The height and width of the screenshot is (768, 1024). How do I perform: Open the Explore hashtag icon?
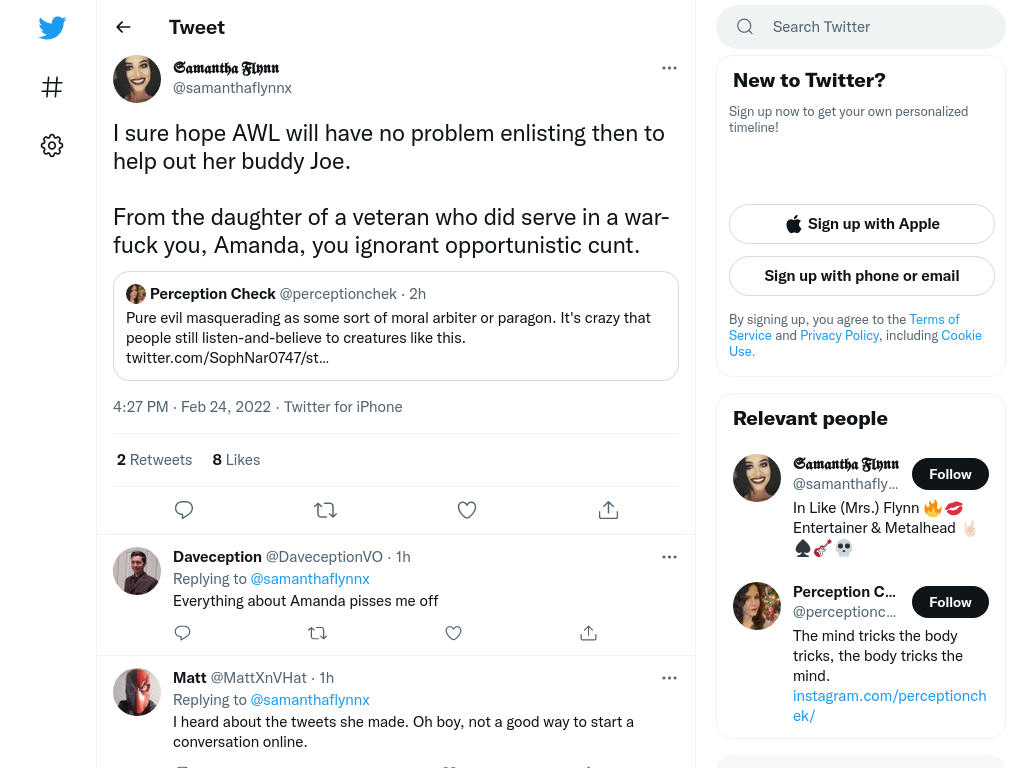pos(52,87)
